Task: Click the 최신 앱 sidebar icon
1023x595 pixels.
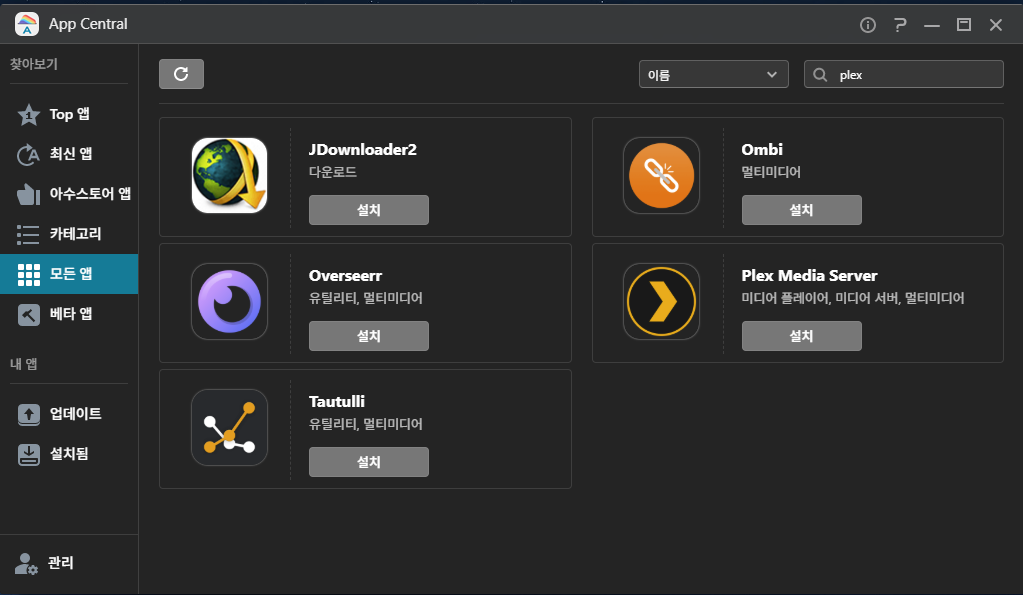Action: [28, 155]
